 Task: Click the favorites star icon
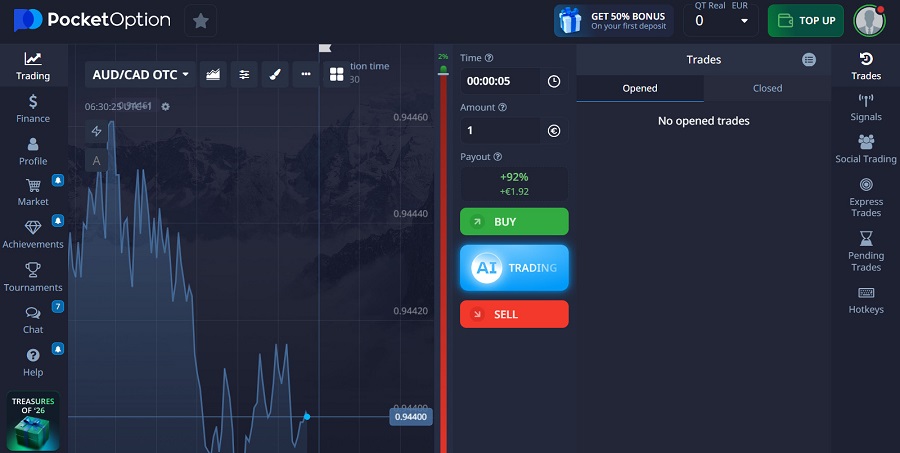pyautogui.click(x=200, y=21)
